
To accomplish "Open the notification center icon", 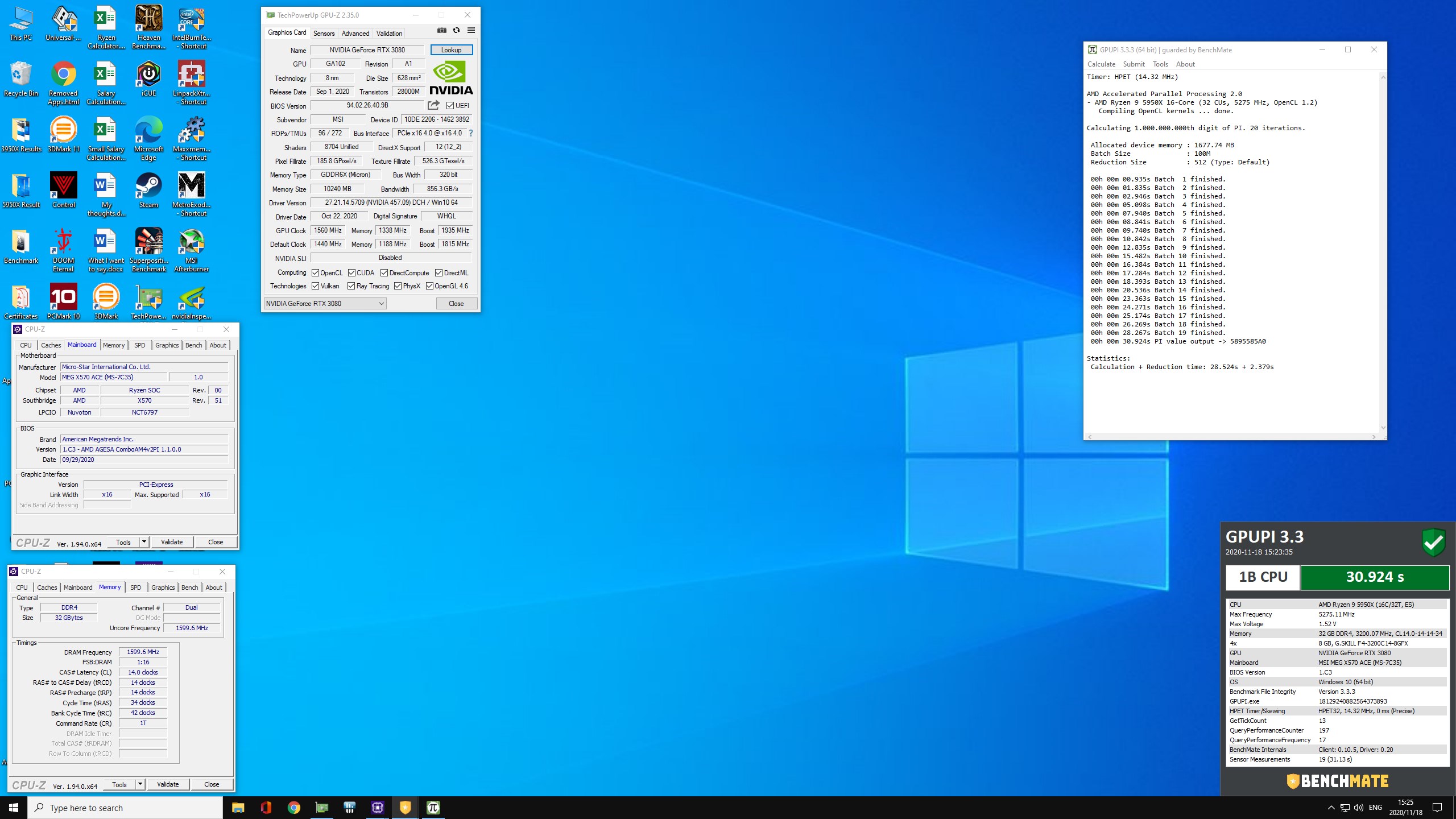I will pos(1437,808).
